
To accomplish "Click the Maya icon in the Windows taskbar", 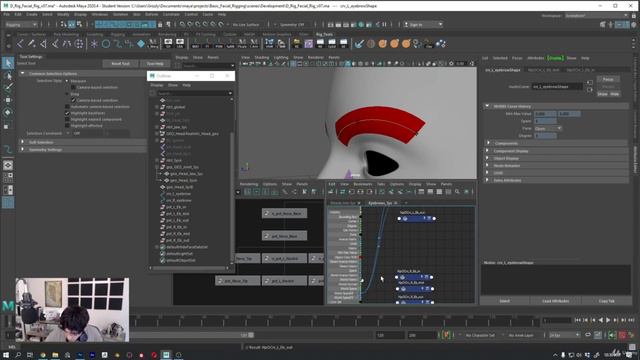I will pos(166,355).
